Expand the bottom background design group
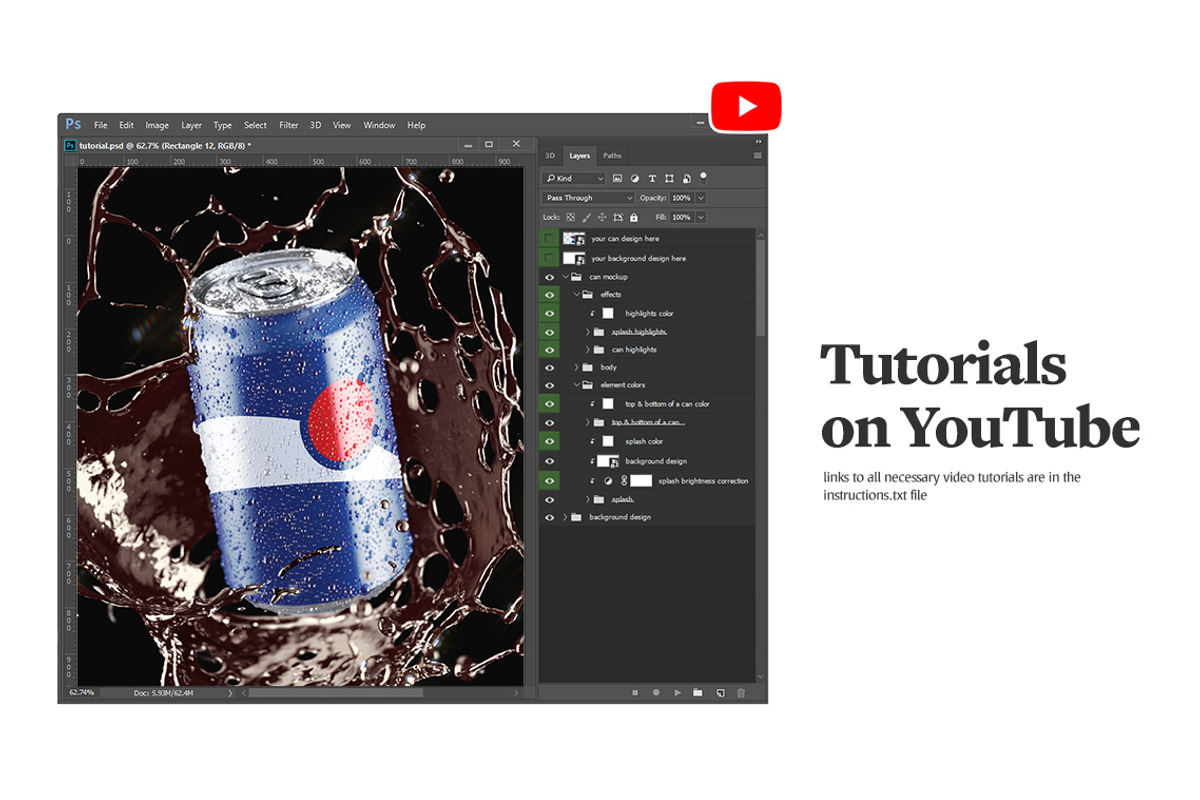Screen dimensions: 1200x800 (x=565, y=517)
